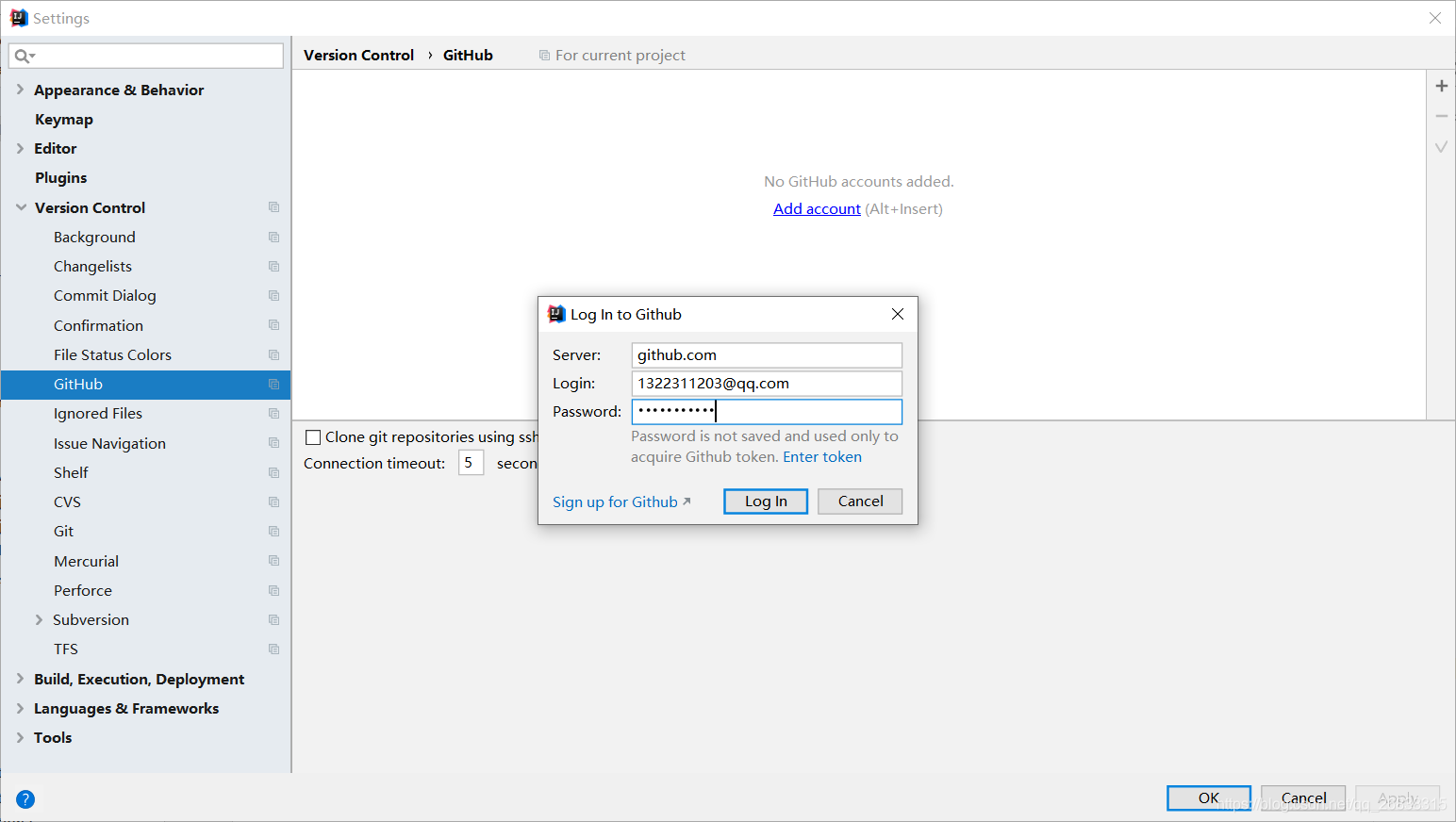Click the set default checkmark icon

click(1441, 147)
